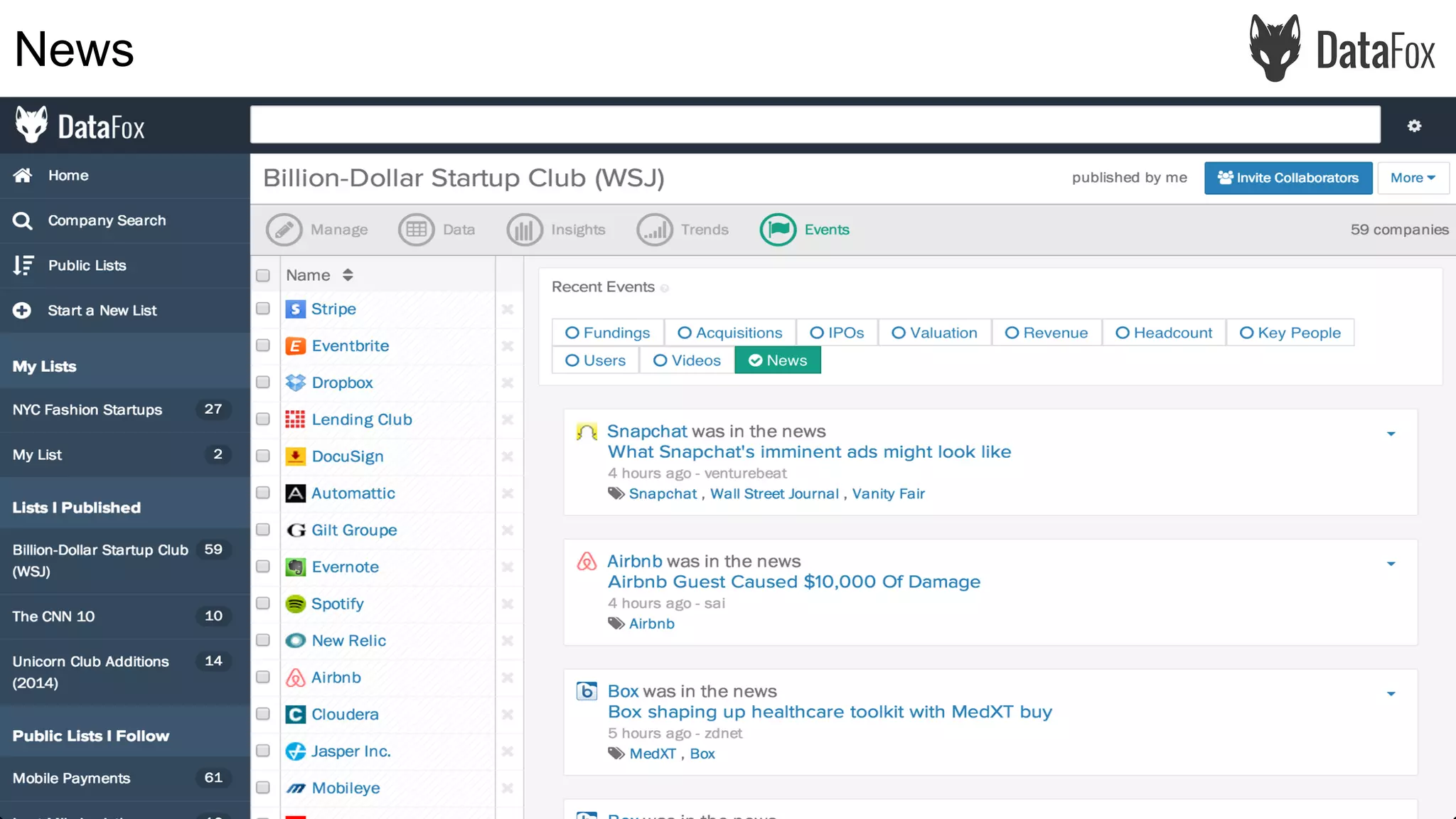Expand the Airbnb news item arrow

click(1391, 564)
